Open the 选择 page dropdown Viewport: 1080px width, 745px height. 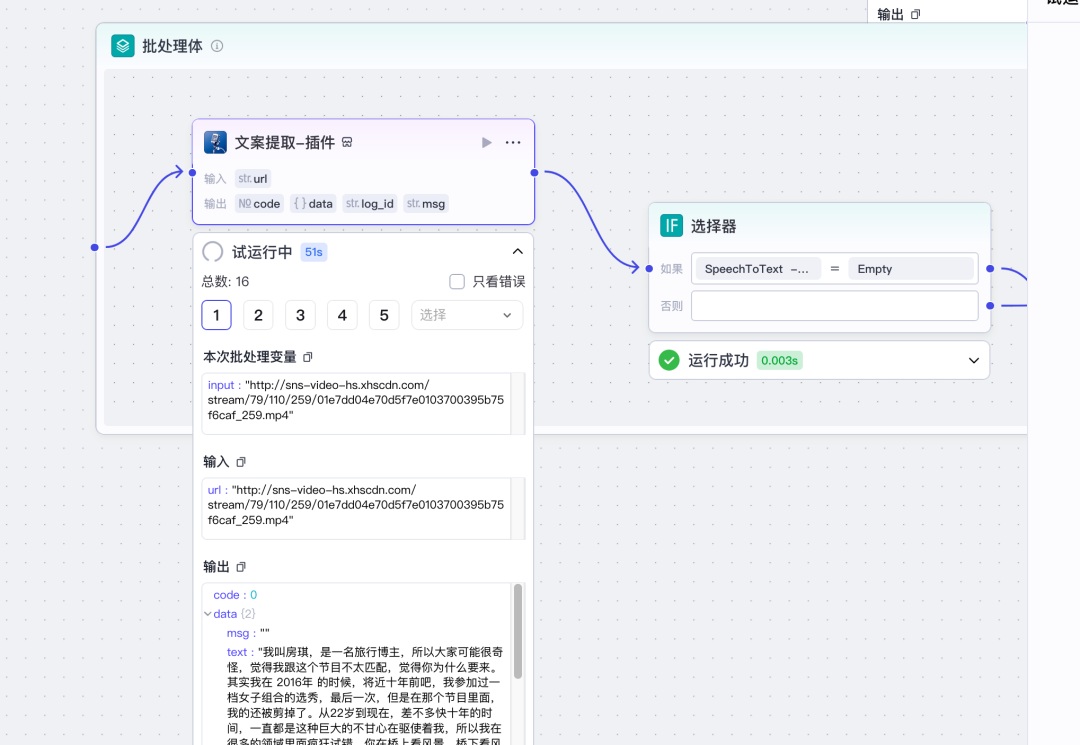tap(467, 315)
